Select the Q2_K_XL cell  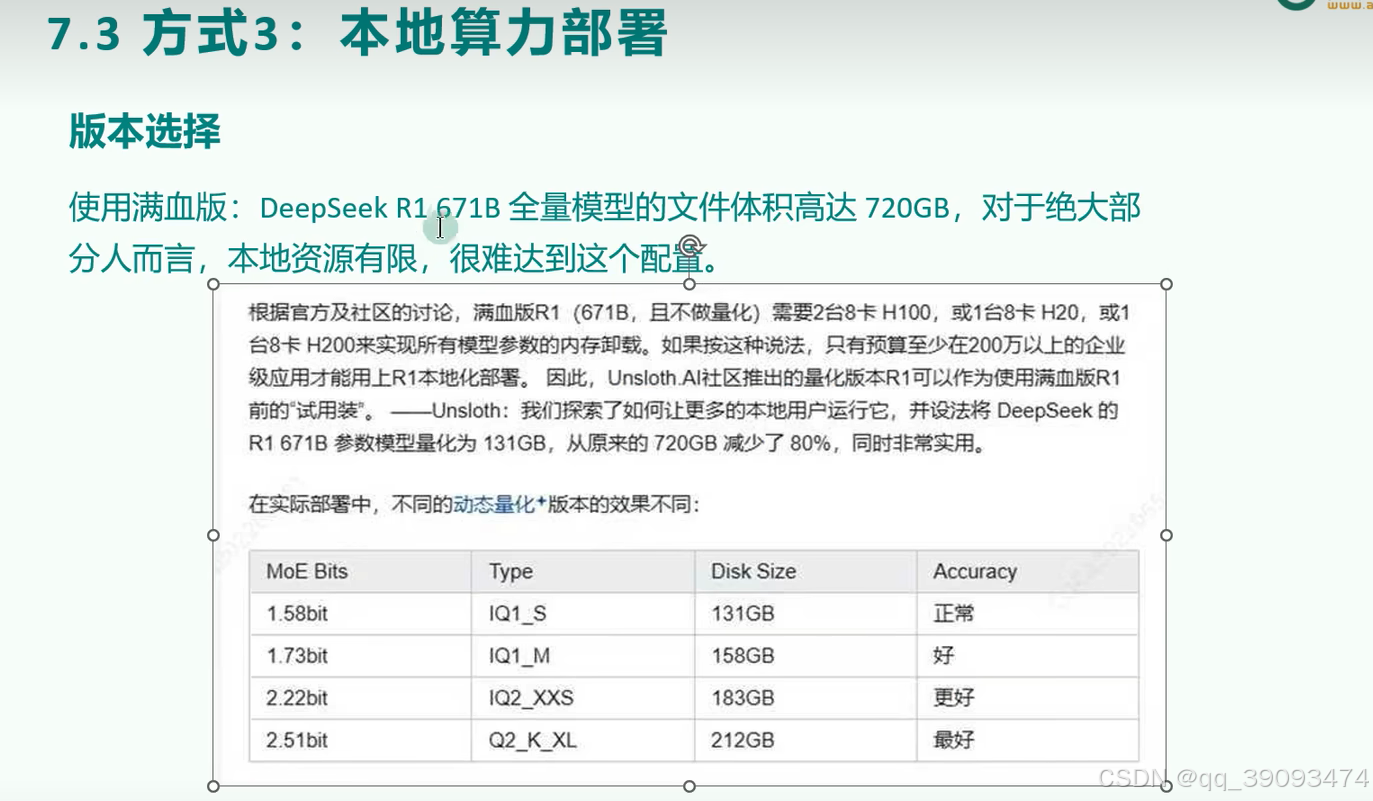tap(584, 740)
